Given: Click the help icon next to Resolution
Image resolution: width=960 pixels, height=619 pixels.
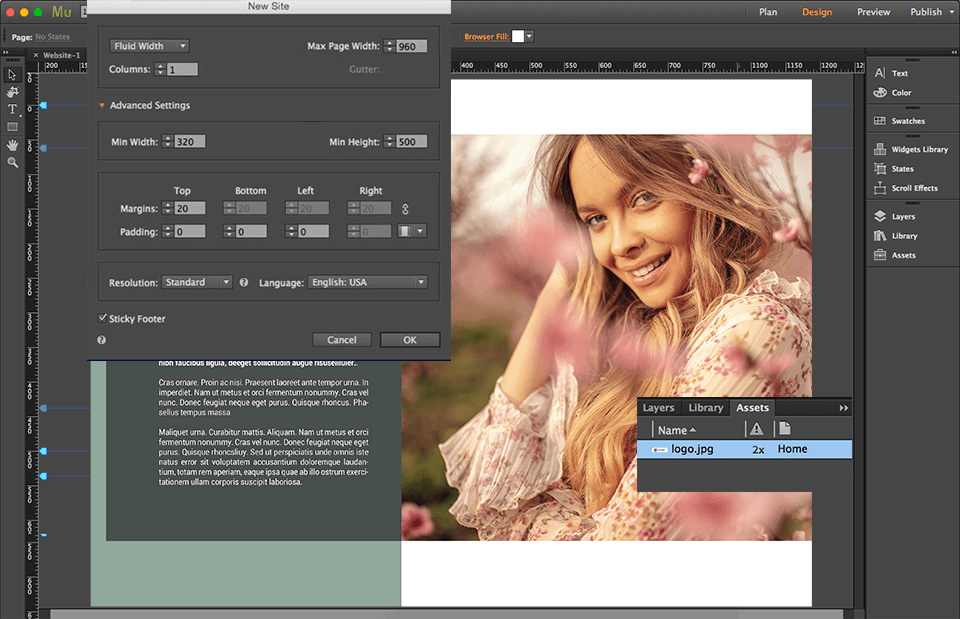Looking at the screenshot, I should click(244, 283).
